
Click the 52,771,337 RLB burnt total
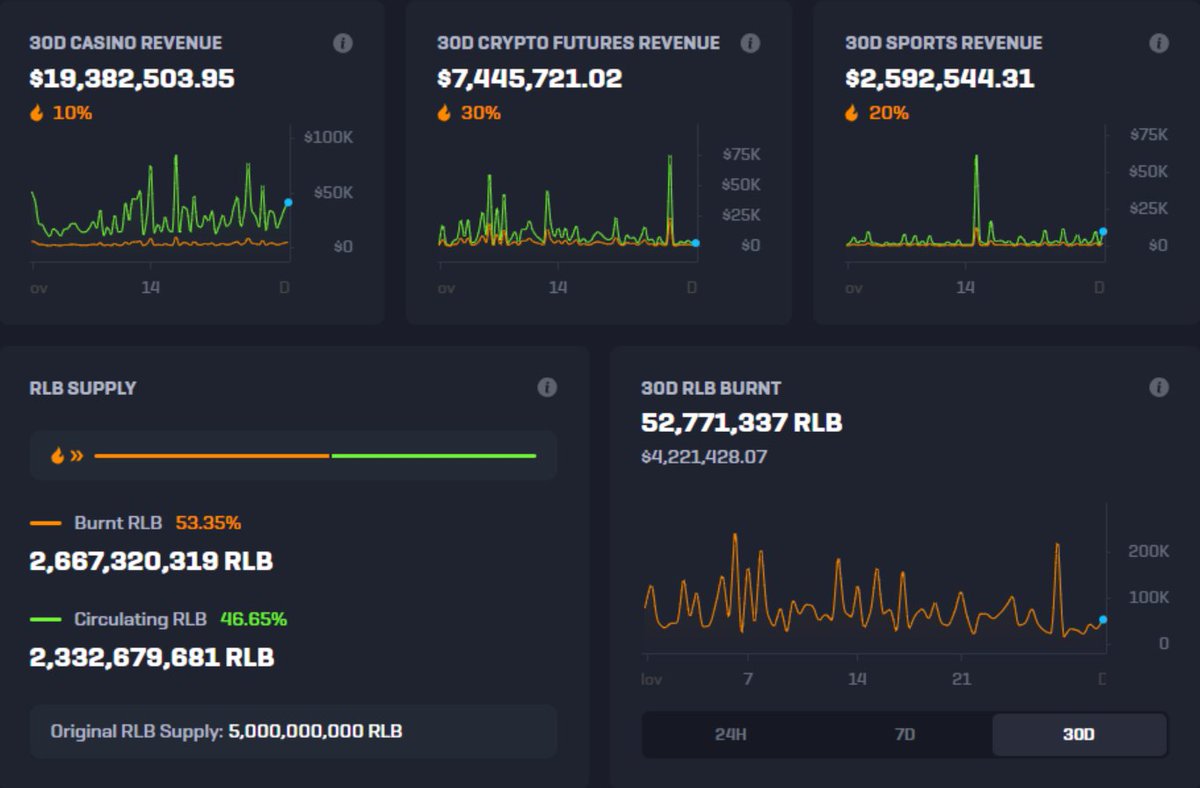[742, 423]
